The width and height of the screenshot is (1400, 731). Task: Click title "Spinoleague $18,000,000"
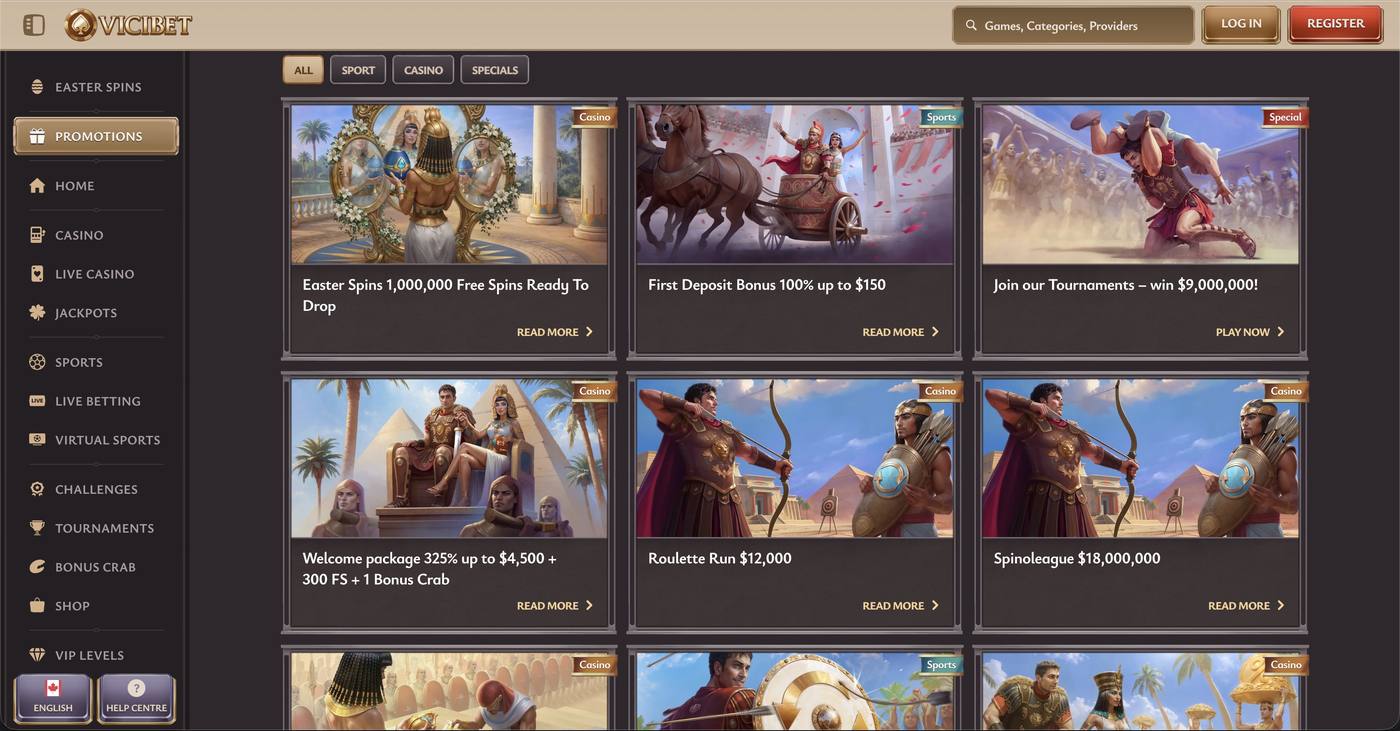point(1077,559)
